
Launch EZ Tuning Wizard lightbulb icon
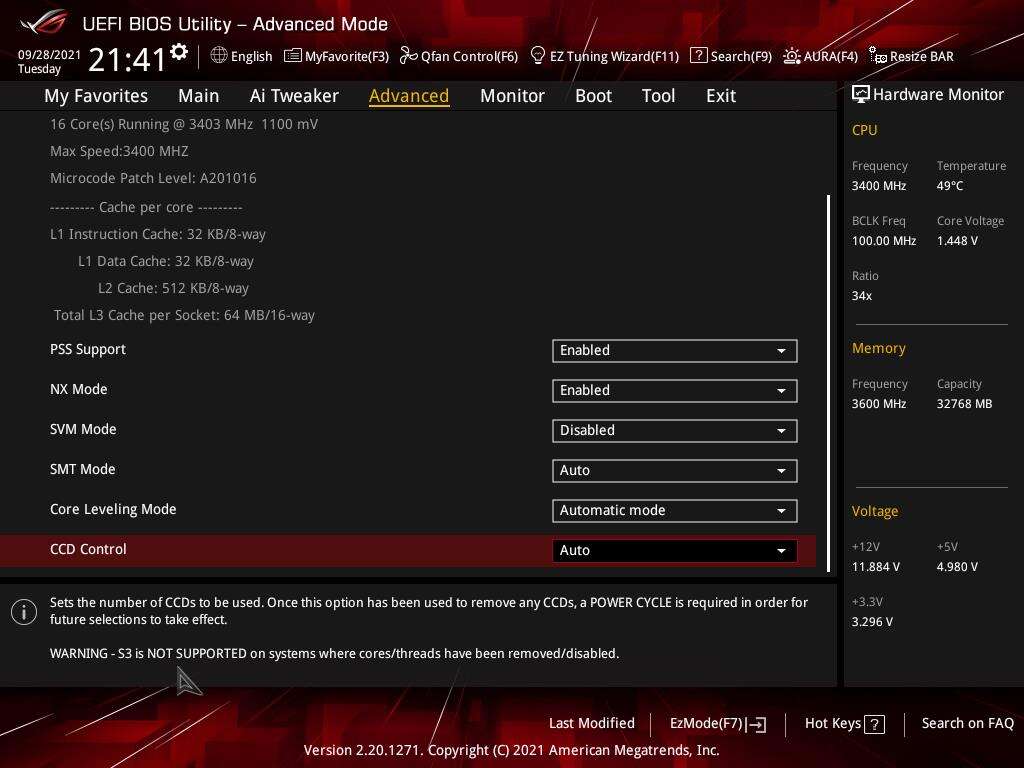click(538, 56)
